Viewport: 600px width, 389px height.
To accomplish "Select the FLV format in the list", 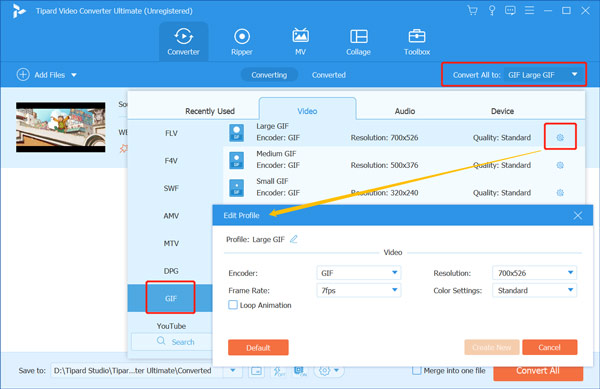I will (x=171, y=133).
